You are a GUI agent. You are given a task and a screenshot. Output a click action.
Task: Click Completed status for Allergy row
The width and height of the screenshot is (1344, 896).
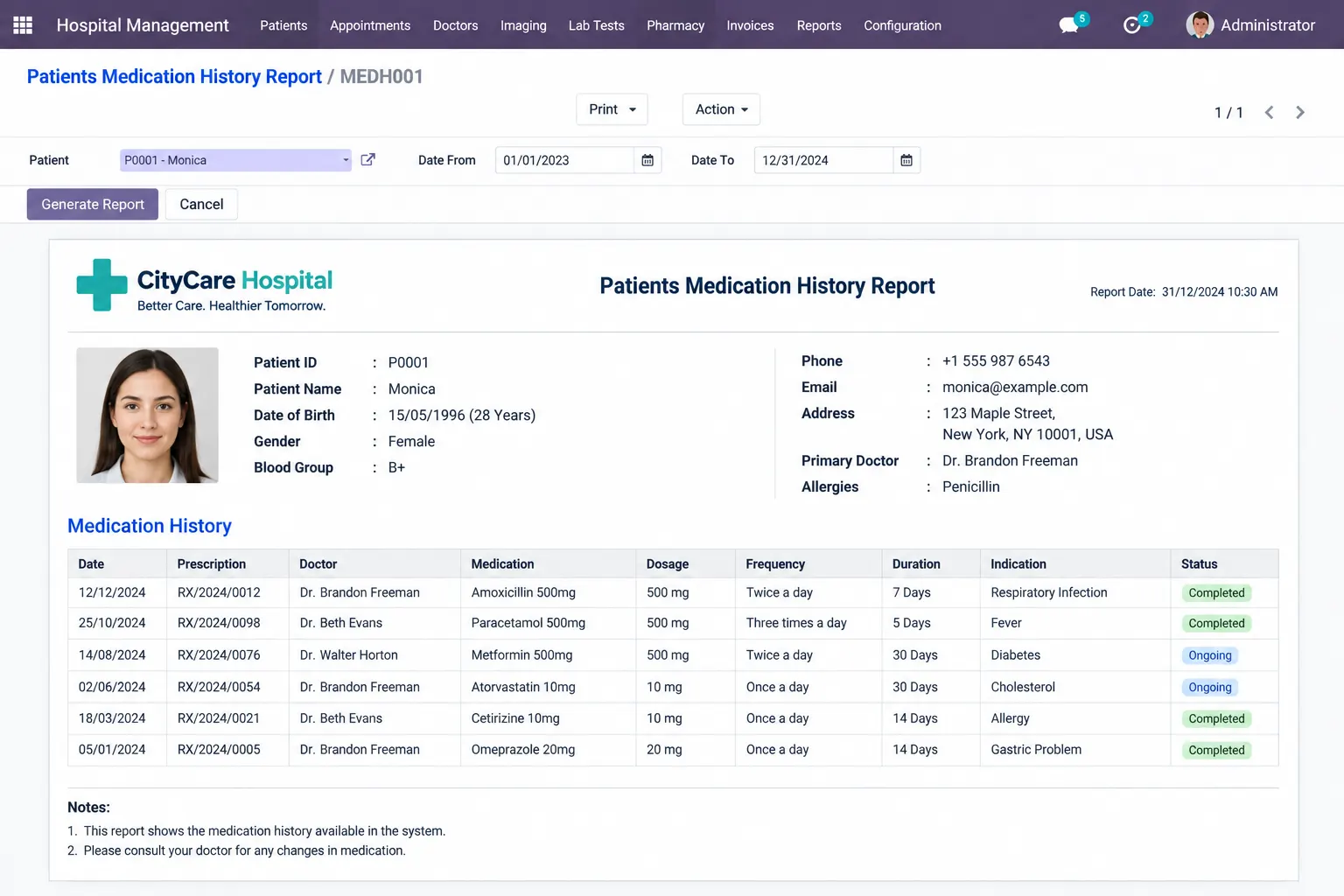[1216, 718]
